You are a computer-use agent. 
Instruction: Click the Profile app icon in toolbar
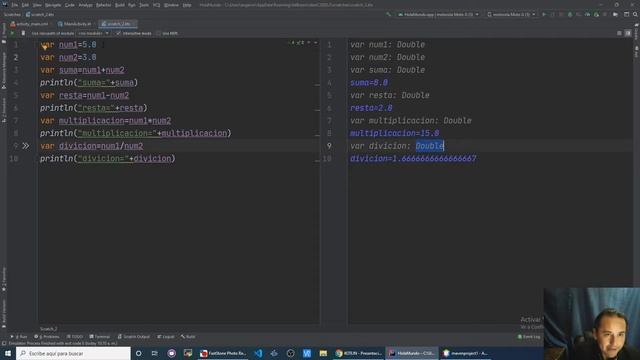(587, 14)
